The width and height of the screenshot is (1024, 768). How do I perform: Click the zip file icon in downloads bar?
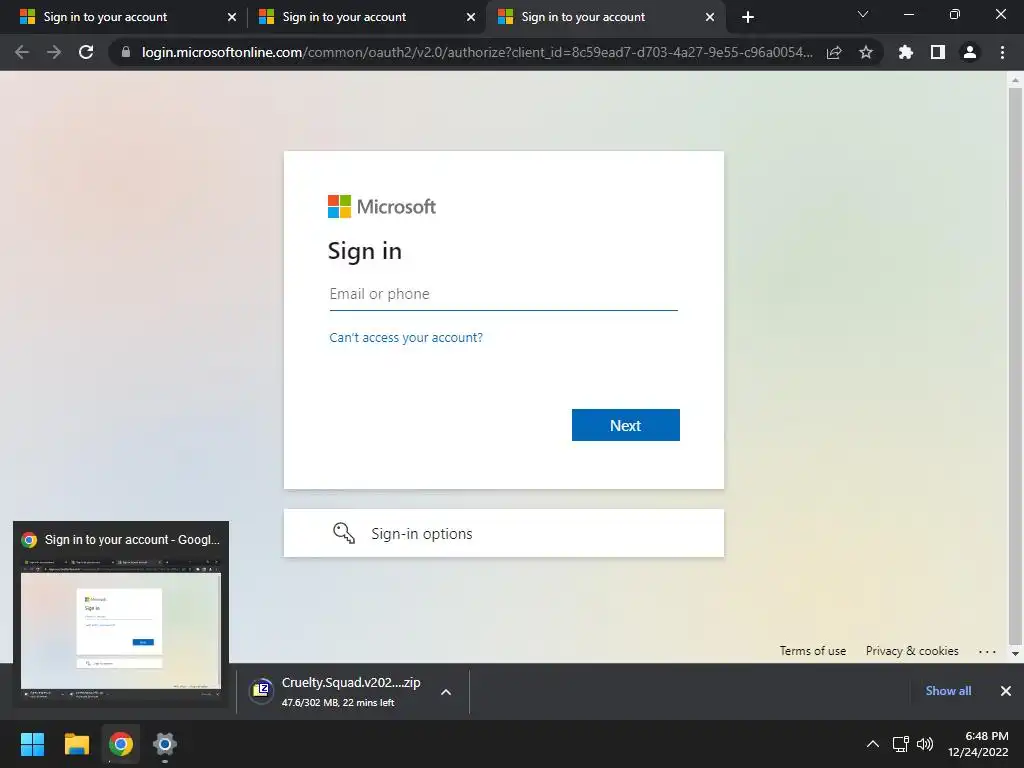tap(261, 691)
